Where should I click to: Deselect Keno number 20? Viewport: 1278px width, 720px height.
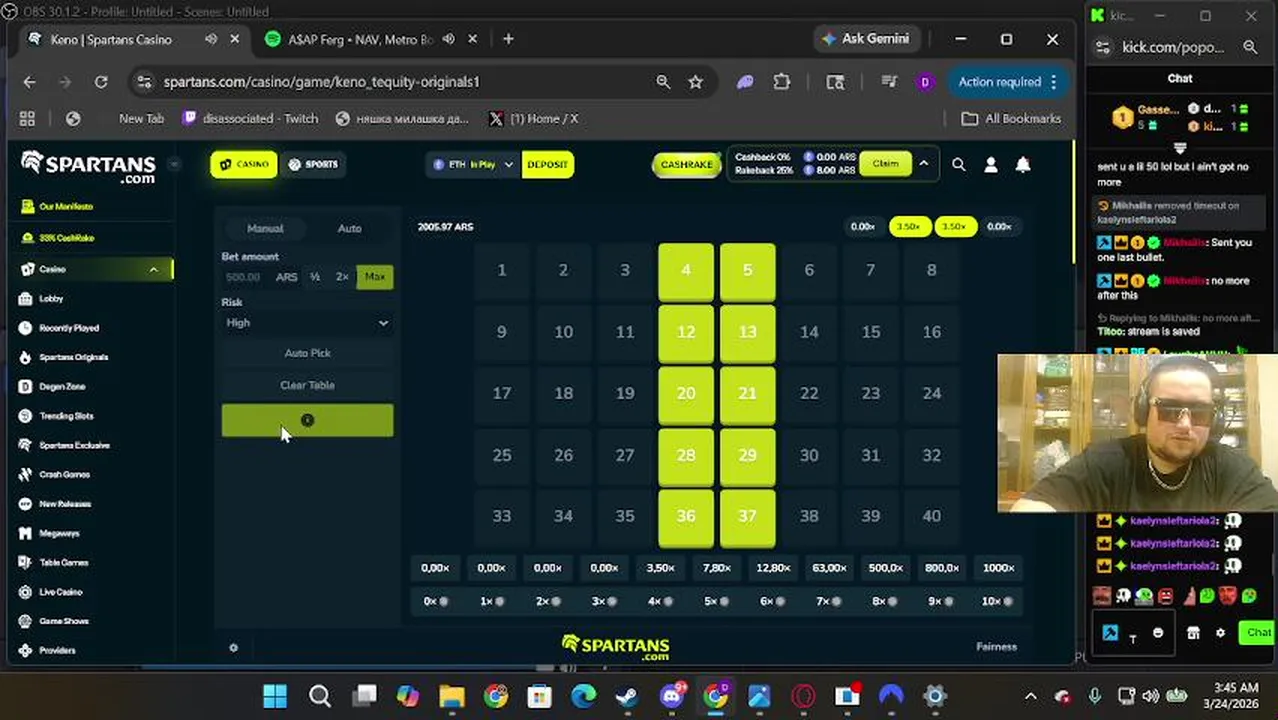click(x=686, y=394)
